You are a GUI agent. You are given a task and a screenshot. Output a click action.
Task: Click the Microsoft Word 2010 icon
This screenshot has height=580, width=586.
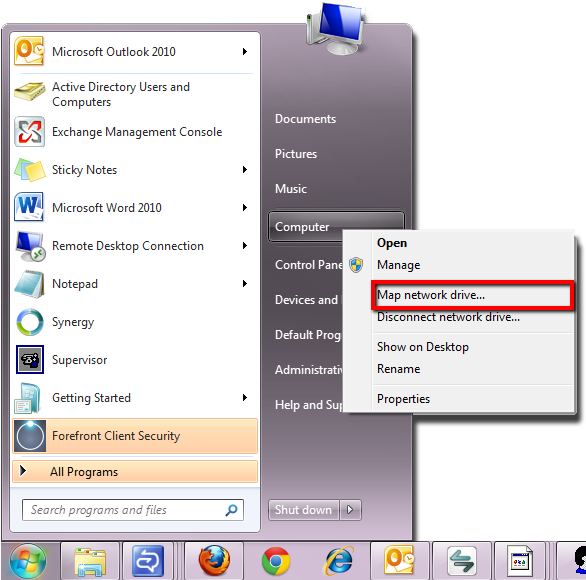tap(29, 207)
